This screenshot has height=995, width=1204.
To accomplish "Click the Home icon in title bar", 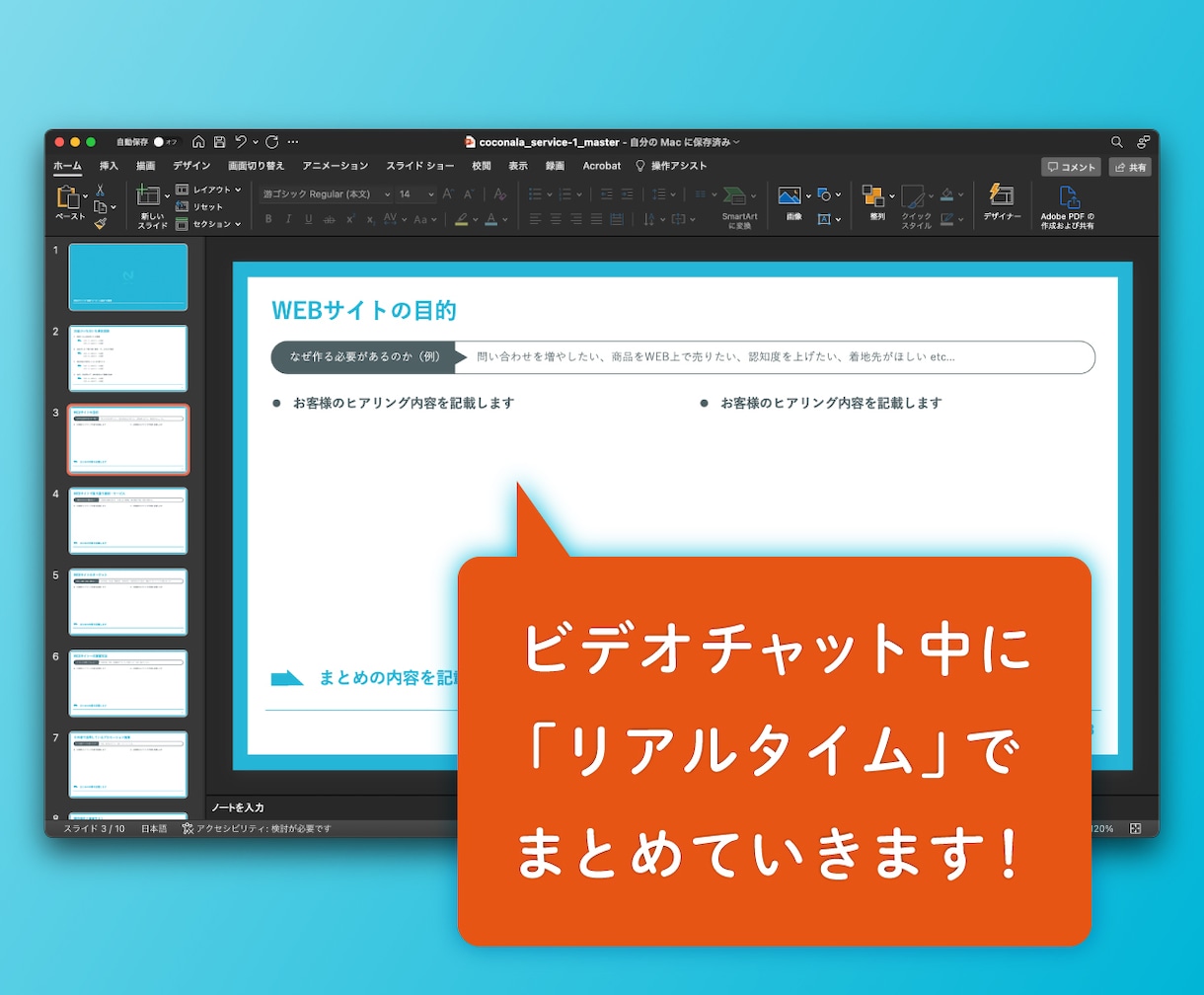I will (198, 142).
